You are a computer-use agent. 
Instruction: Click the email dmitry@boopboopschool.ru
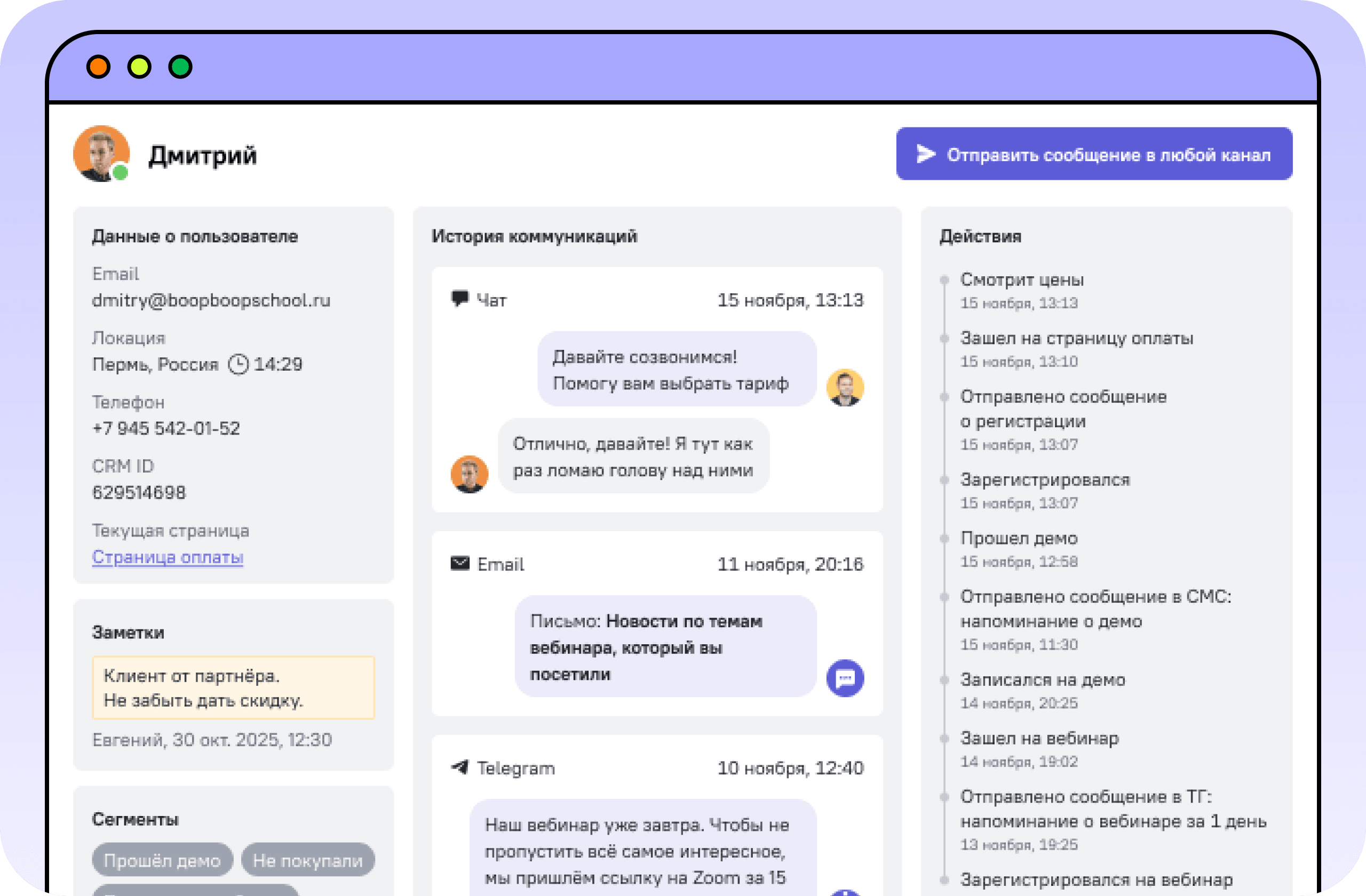(211, 300)
